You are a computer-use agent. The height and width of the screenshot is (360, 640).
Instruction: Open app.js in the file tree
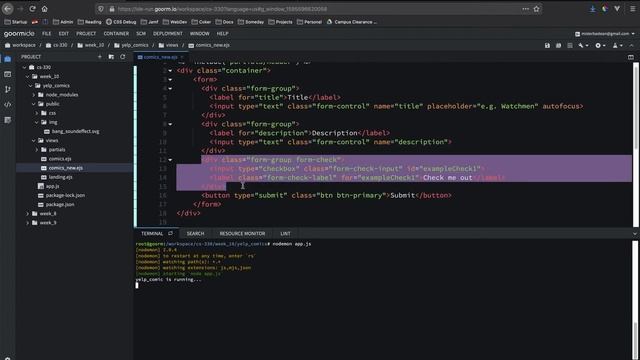(52, 186)
